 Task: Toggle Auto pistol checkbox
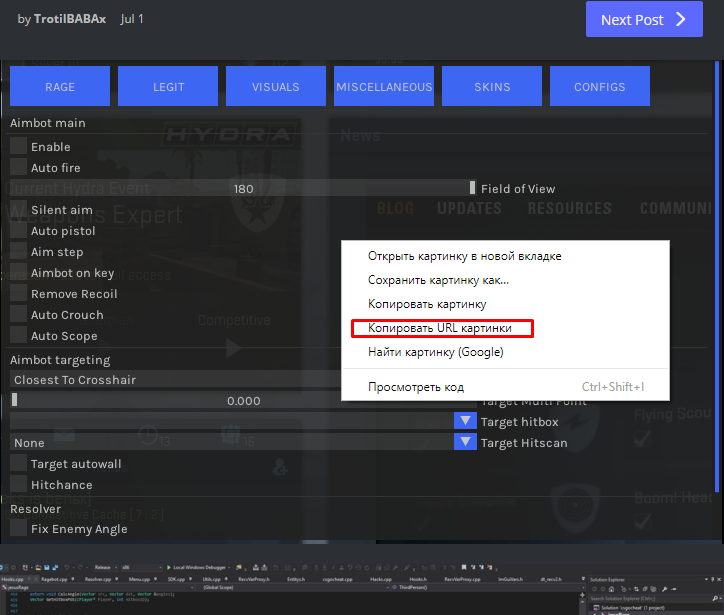(18, 230)
